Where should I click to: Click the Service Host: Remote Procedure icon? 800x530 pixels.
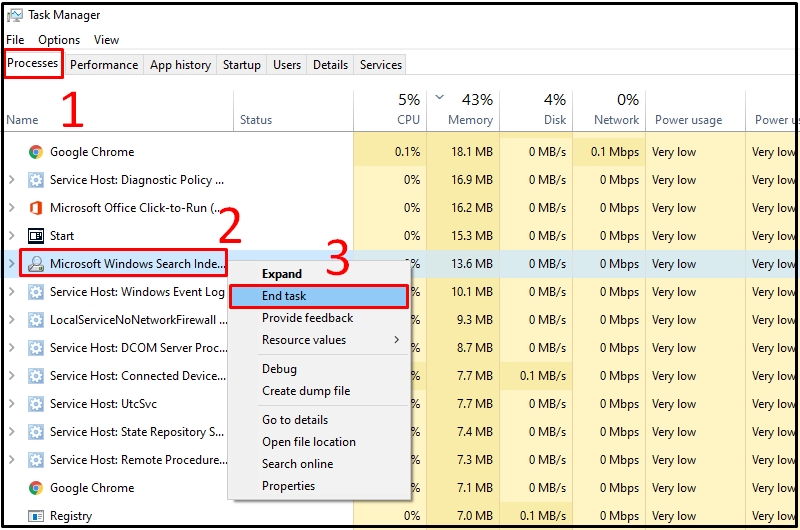[36, 460]
